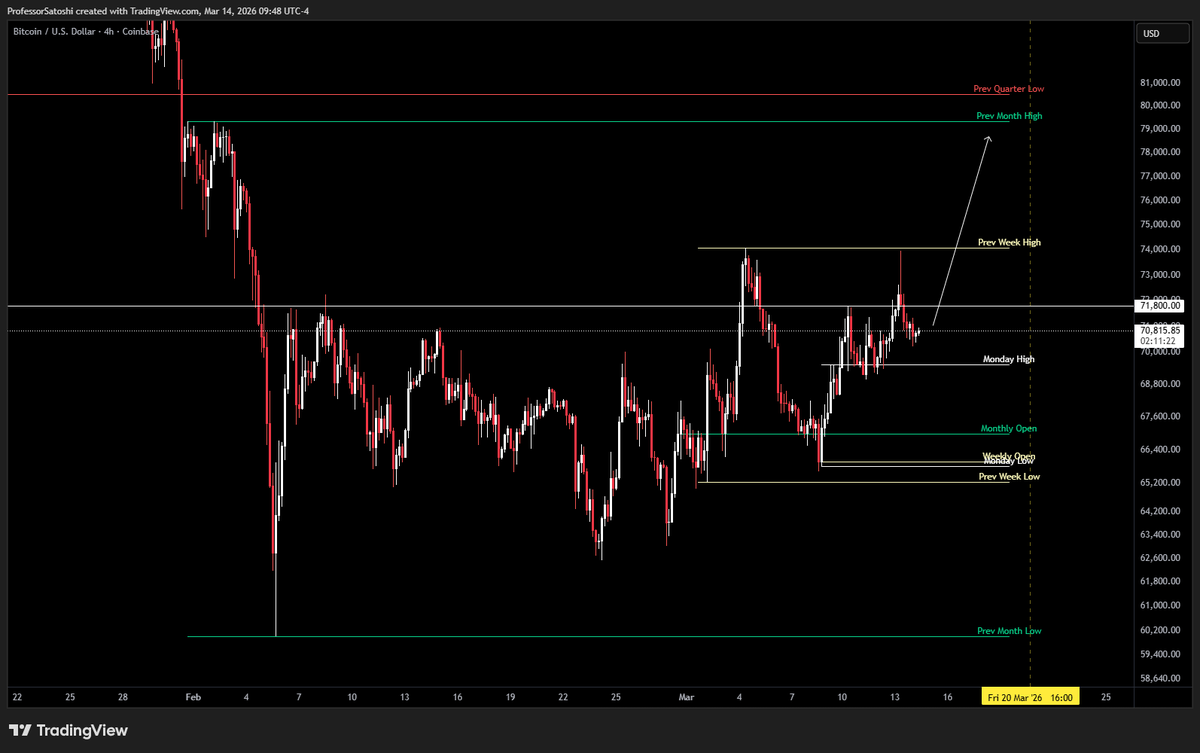Select the Monday High label
The width and height of the screenshot is (1200, 753).
pos(1009,358)
